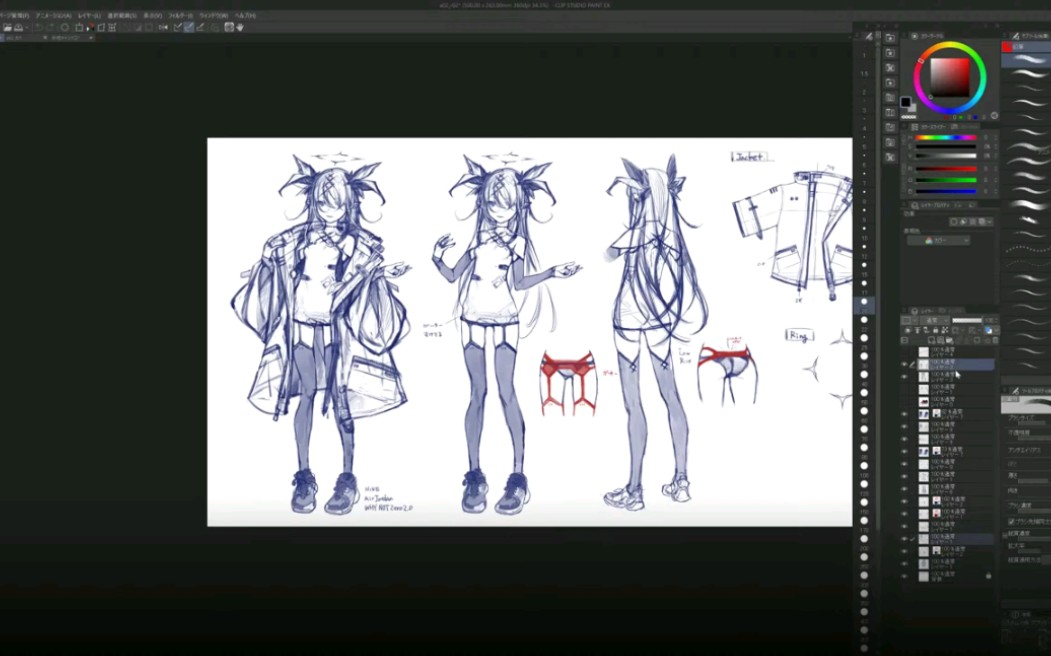Toggle the checked brush tip checkbox in tool property
Image resolution: width=1051 pixels, height=656 pixels.
coord(1011,521)
